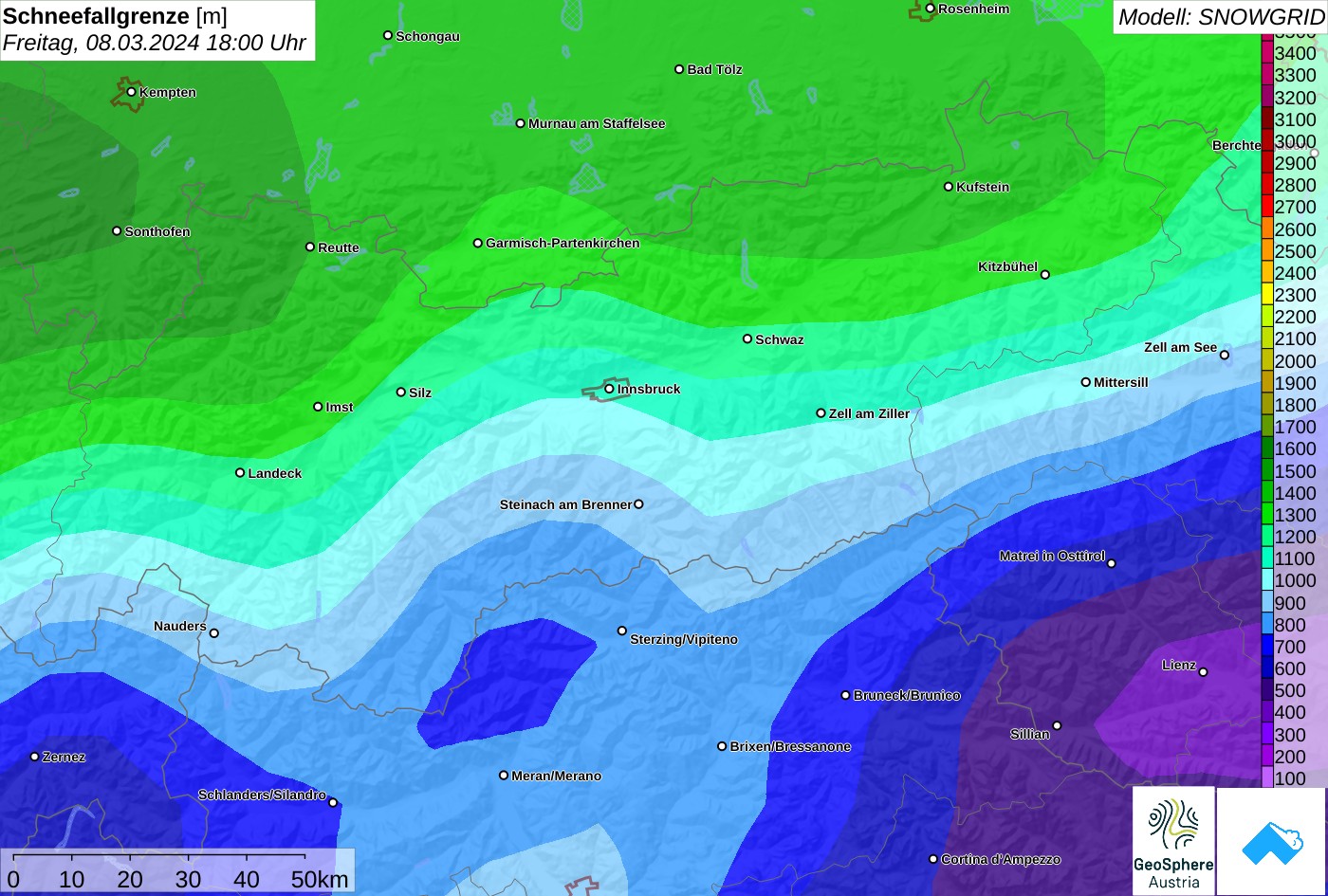The width and height of the screenshot is (1328, 896).
Task: Click the Bruneck/Brunico marker dot
Action: [x=845, y=695]
